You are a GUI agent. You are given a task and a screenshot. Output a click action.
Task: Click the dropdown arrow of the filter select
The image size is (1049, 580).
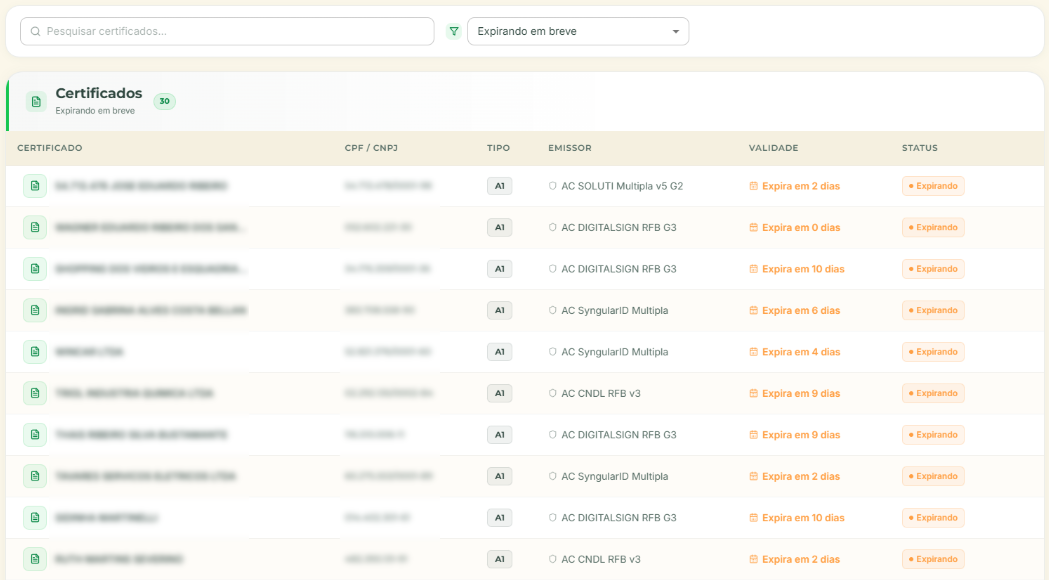coord(676,31)
